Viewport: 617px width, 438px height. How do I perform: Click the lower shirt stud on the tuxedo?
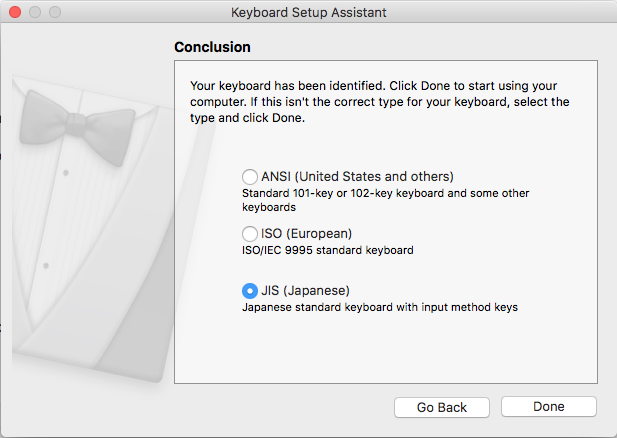46,266
